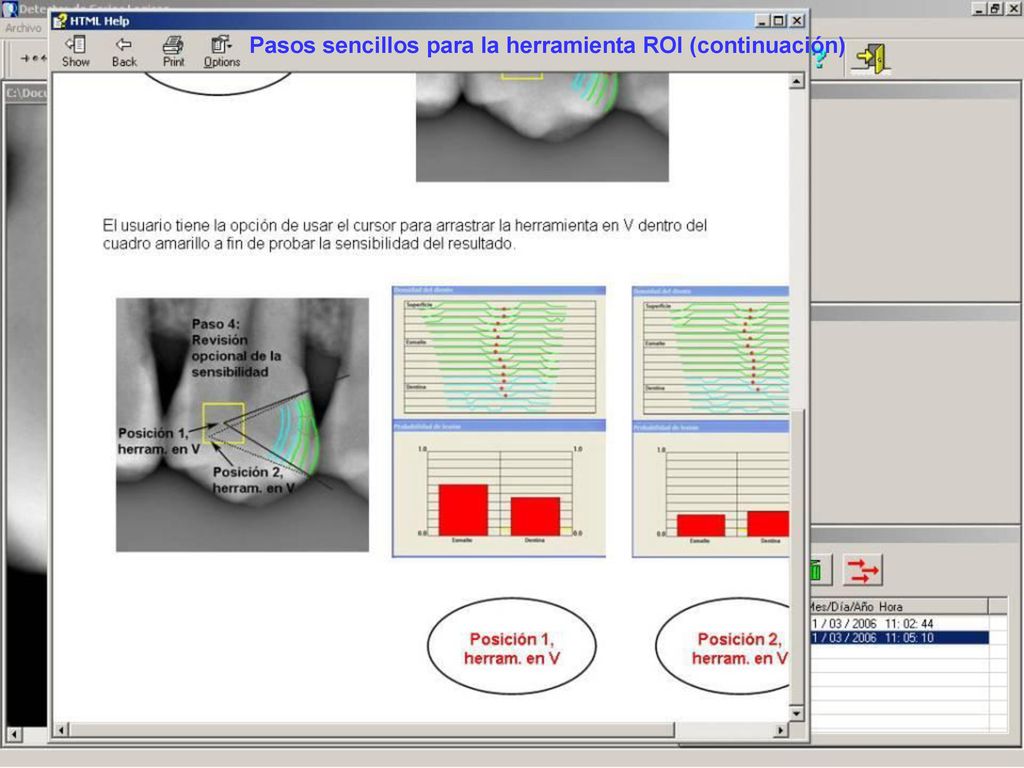Restore down the main application window

tap(996, 8)
